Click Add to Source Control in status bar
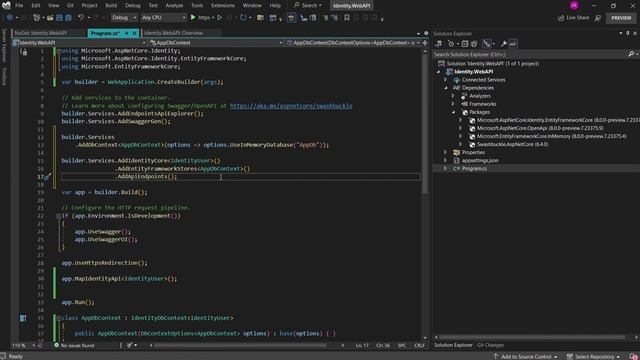 pyautogui.click(x=525, y=356)
